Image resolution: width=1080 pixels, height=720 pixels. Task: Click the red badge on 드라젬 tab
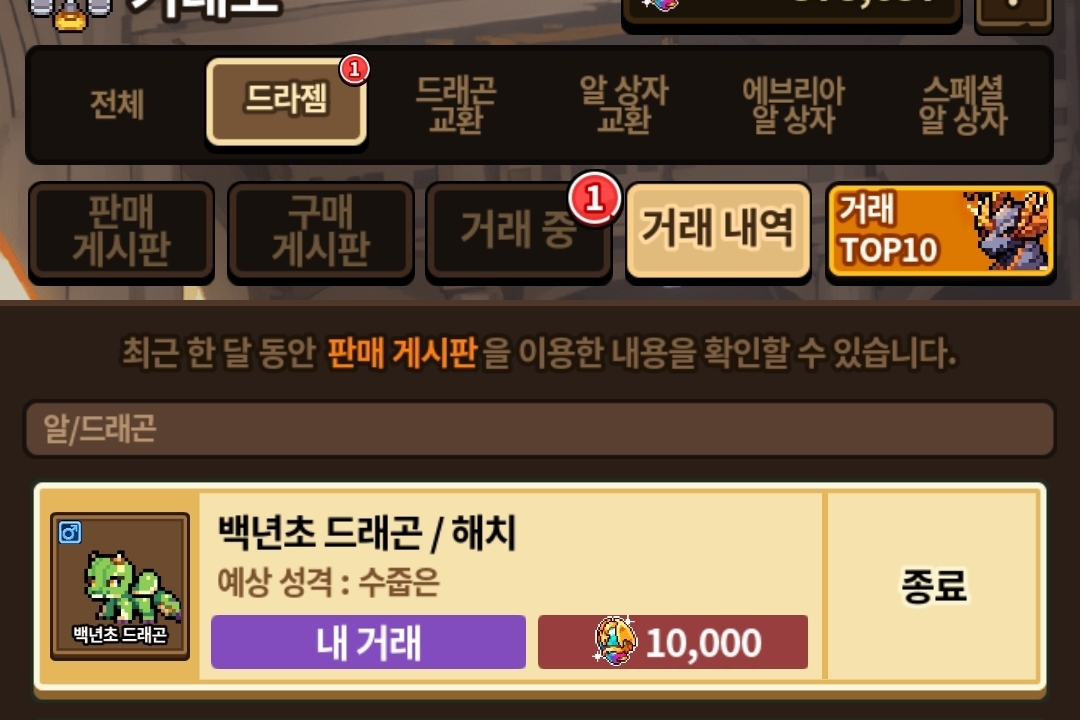(355, 69)
